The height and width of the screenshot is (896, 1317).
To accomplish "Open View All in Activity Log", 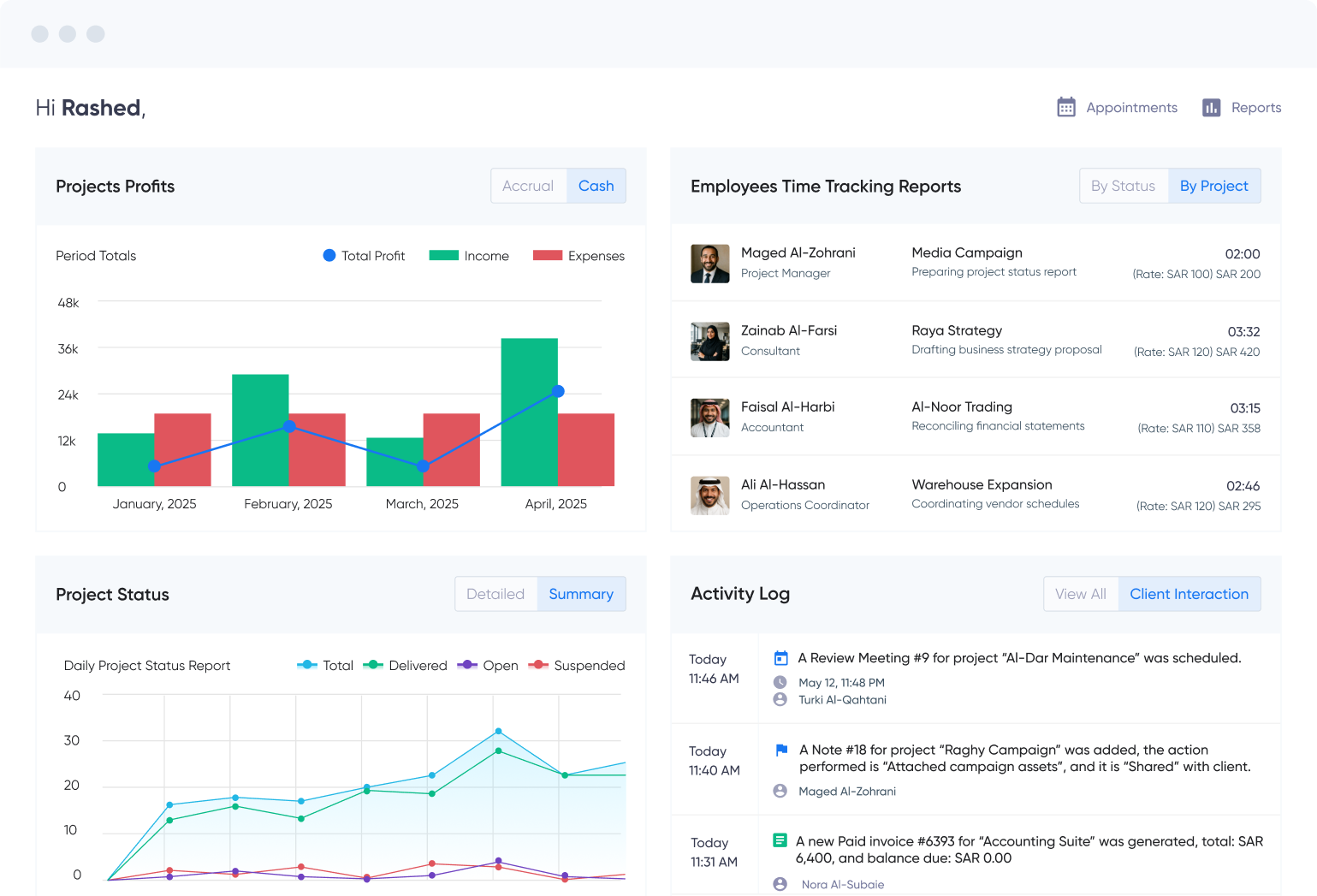I will pyautogui.click(x=1080, y=594).
